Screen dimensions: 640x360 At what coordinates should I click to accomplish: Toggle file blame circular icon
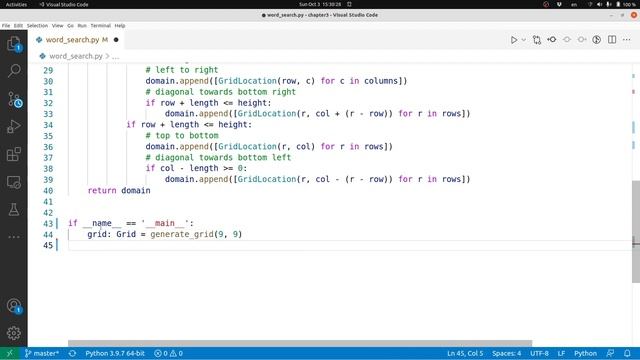(x=597, y=40)
